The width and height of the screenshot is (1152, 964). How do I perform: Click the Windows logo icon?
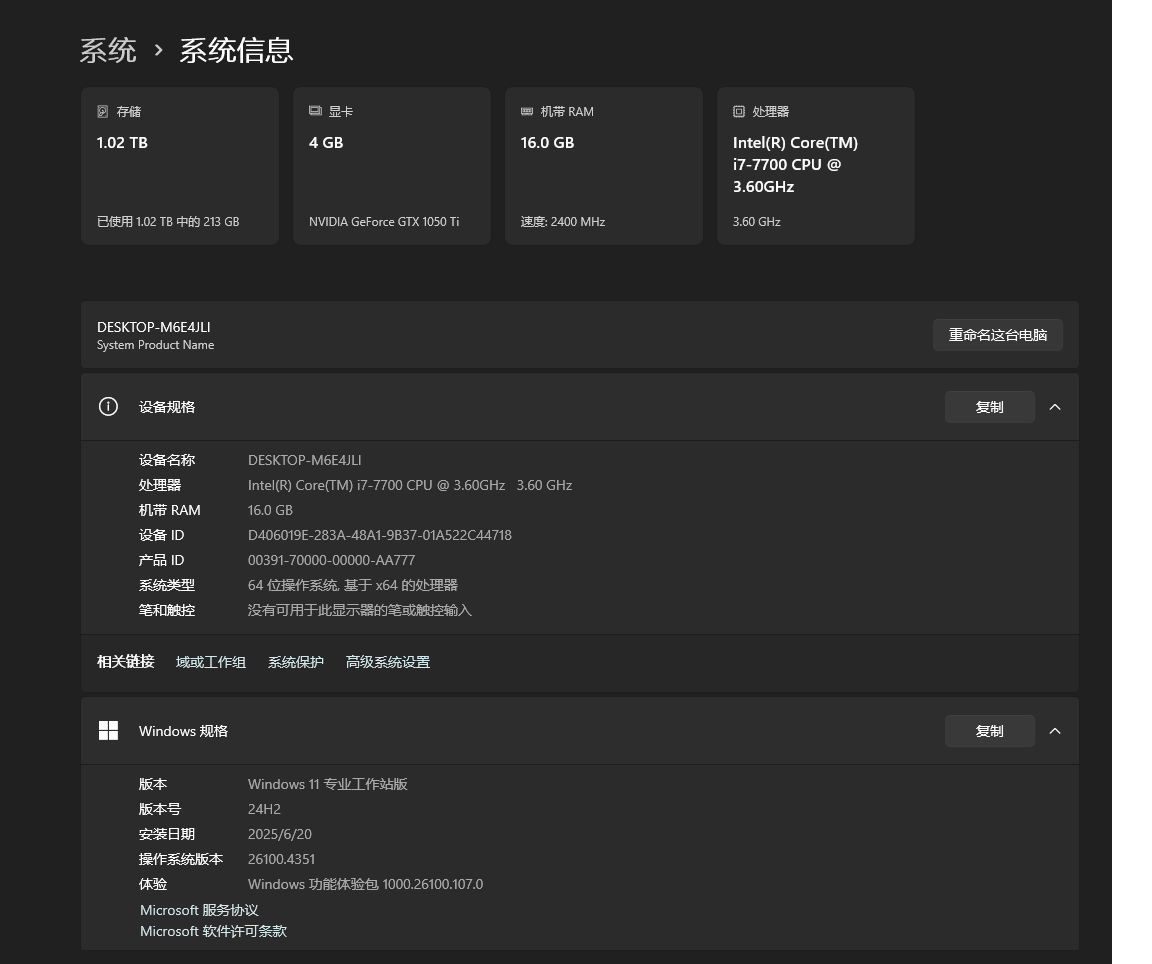(108, 730)
